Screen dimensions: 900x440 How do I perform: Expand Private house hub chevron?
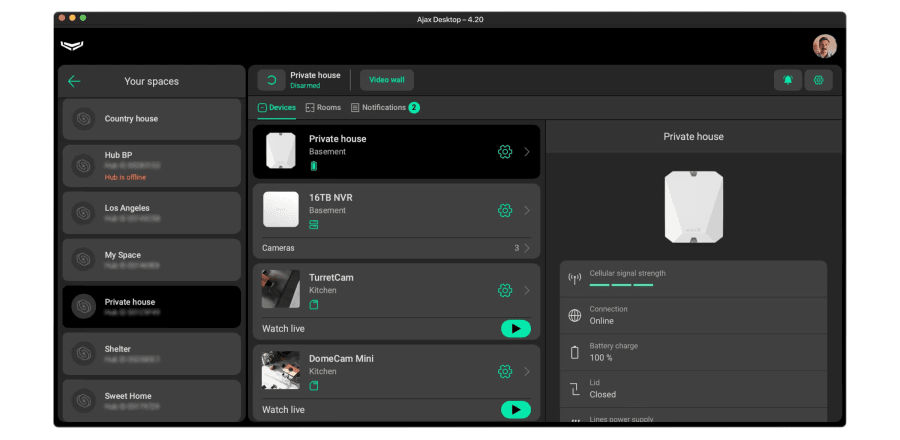527,152
